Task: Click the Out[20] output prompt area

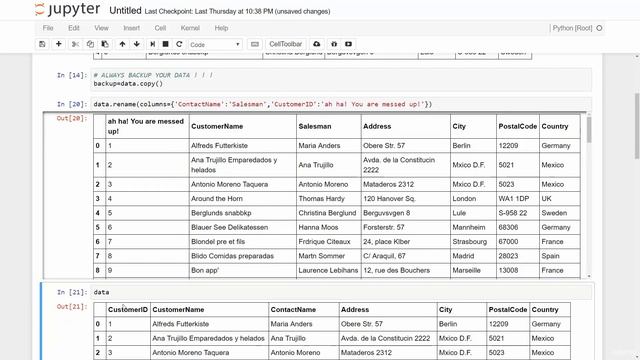Action: [x=72, y=118]
